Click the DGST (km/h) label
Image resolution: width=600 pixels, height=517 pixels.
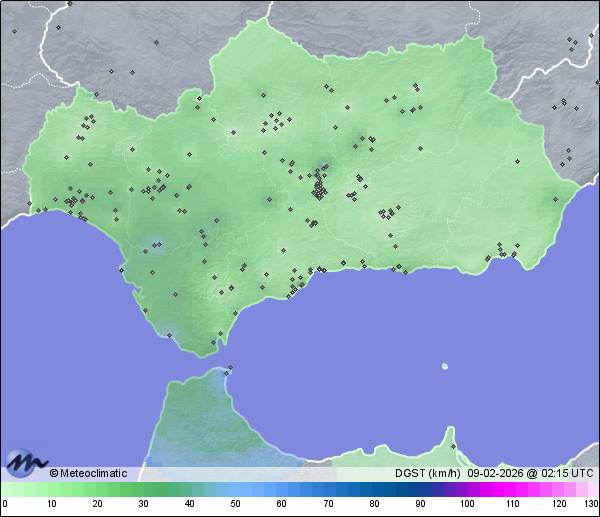[427, 473]
